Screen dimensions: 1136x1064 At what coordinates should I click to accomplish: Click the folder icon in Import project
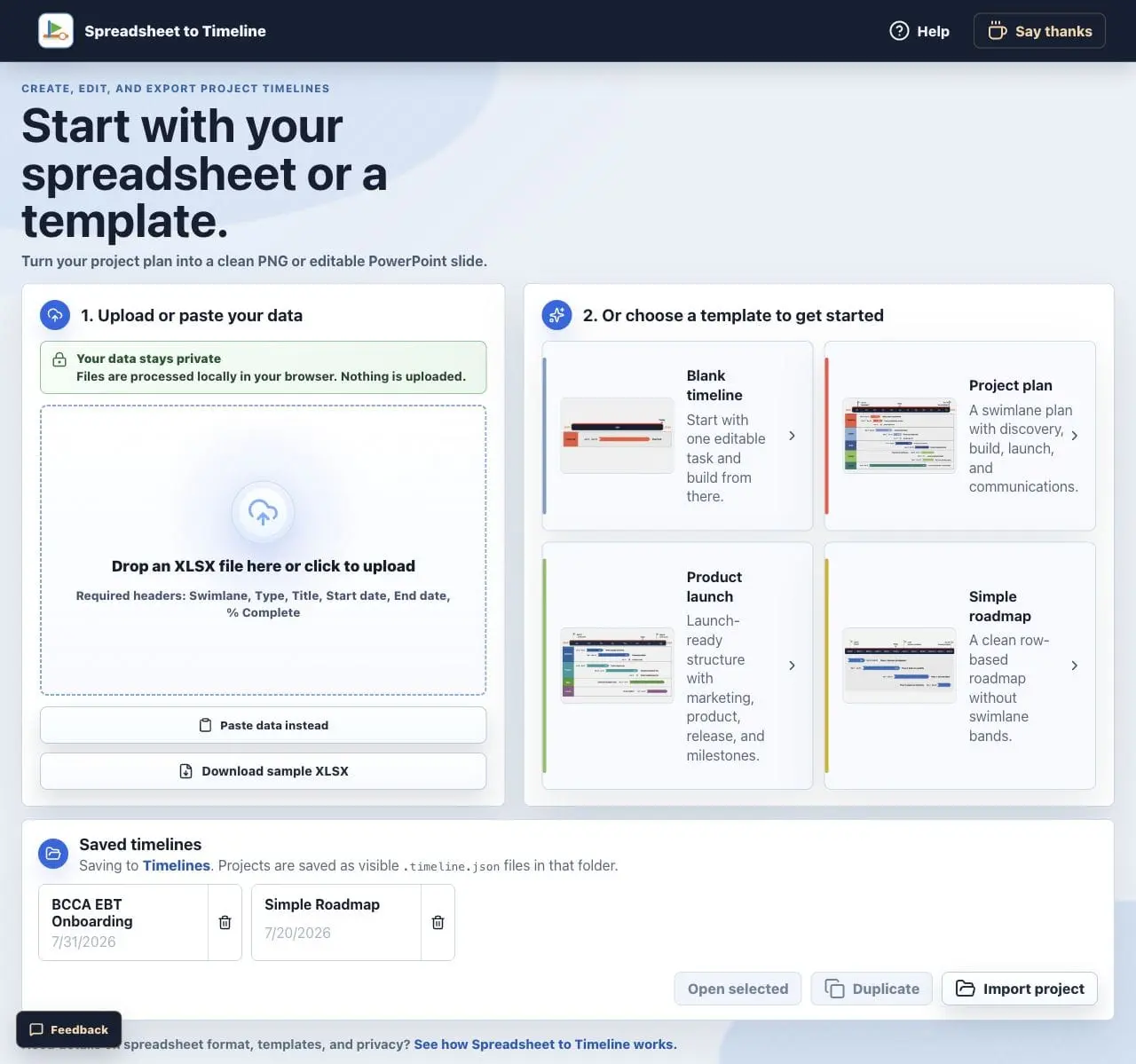coord(965,989)
